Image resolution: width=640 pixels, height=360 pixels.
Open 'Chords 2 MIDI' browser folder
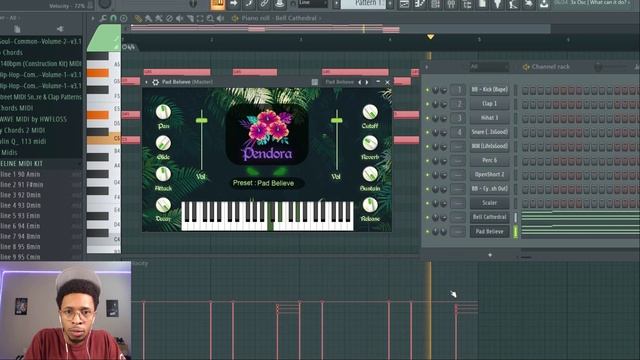click(41, 130)
